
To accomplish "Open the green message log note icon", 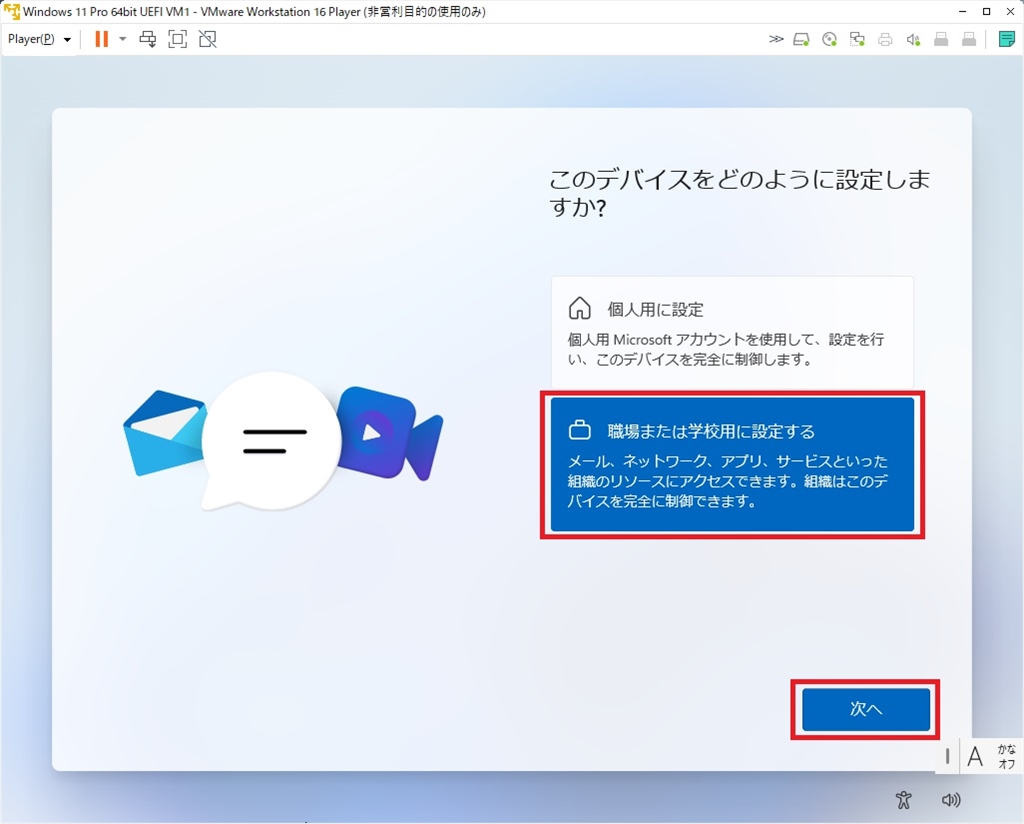I will pyautogui.click(x=1007, y=39).
